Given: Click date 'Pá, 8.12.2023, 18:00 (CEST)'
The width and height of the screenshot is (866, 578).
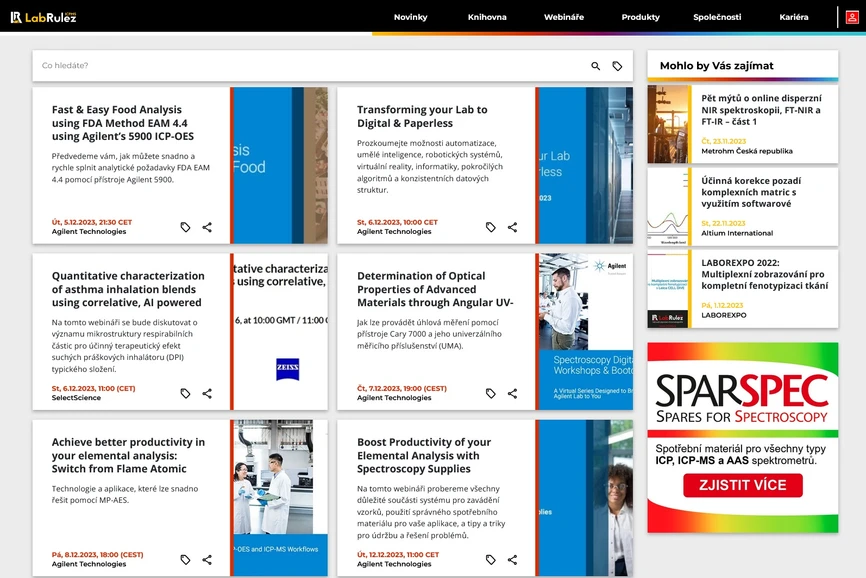Looking at the screenshot, I should tap(97, 555).
